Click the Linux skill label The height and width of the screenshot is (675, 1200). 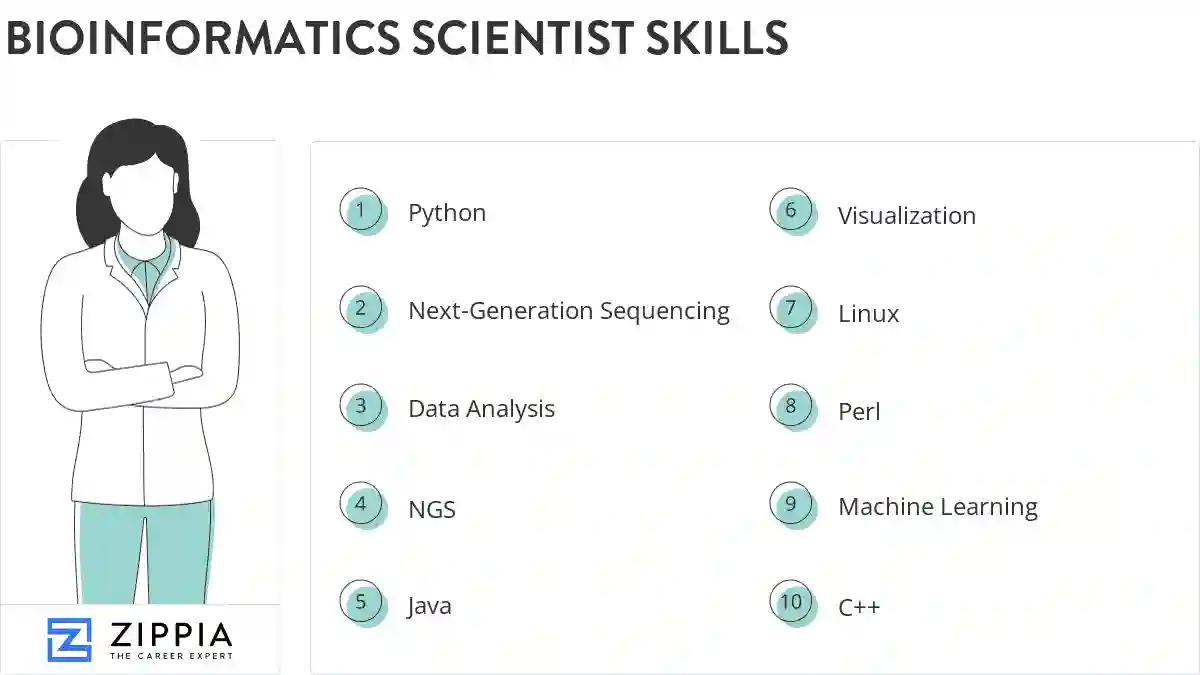(x=868, y=314)
